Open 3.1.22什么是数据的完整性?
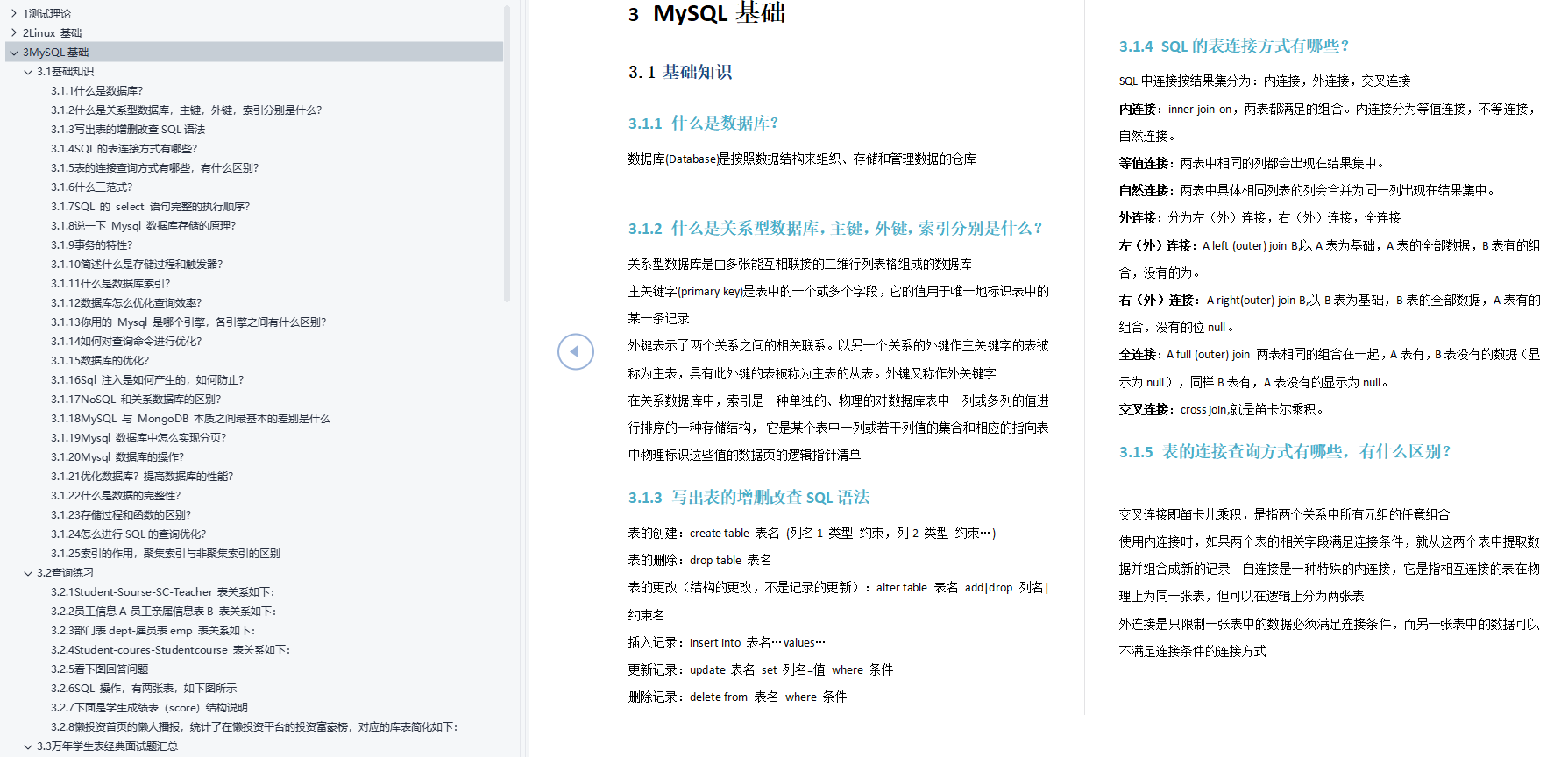The width and height of the screenshot is (1568, 757). (116, 495)
